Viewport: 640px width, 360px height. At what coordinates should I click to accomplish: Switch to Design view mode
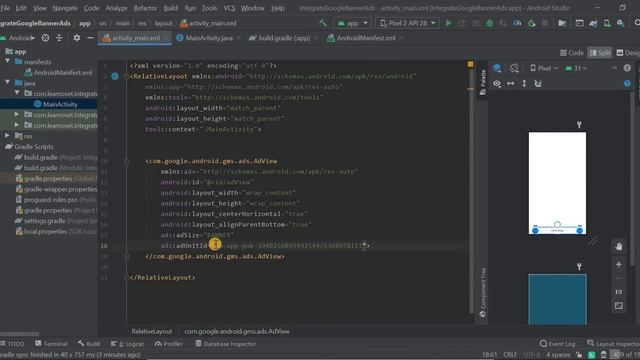point(628,53)
